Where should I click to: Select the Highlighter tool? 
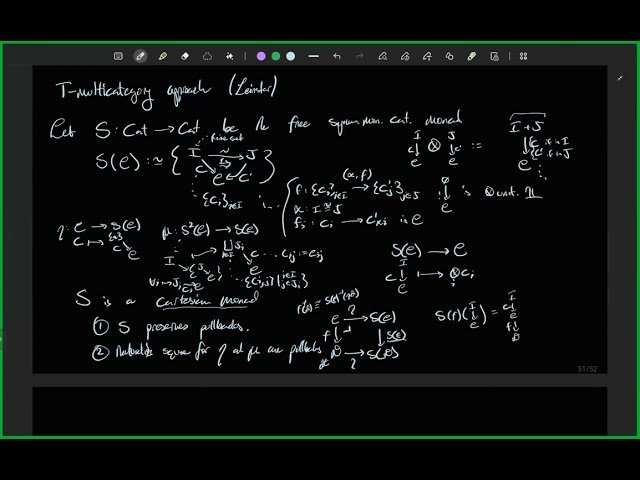[163, 56]
